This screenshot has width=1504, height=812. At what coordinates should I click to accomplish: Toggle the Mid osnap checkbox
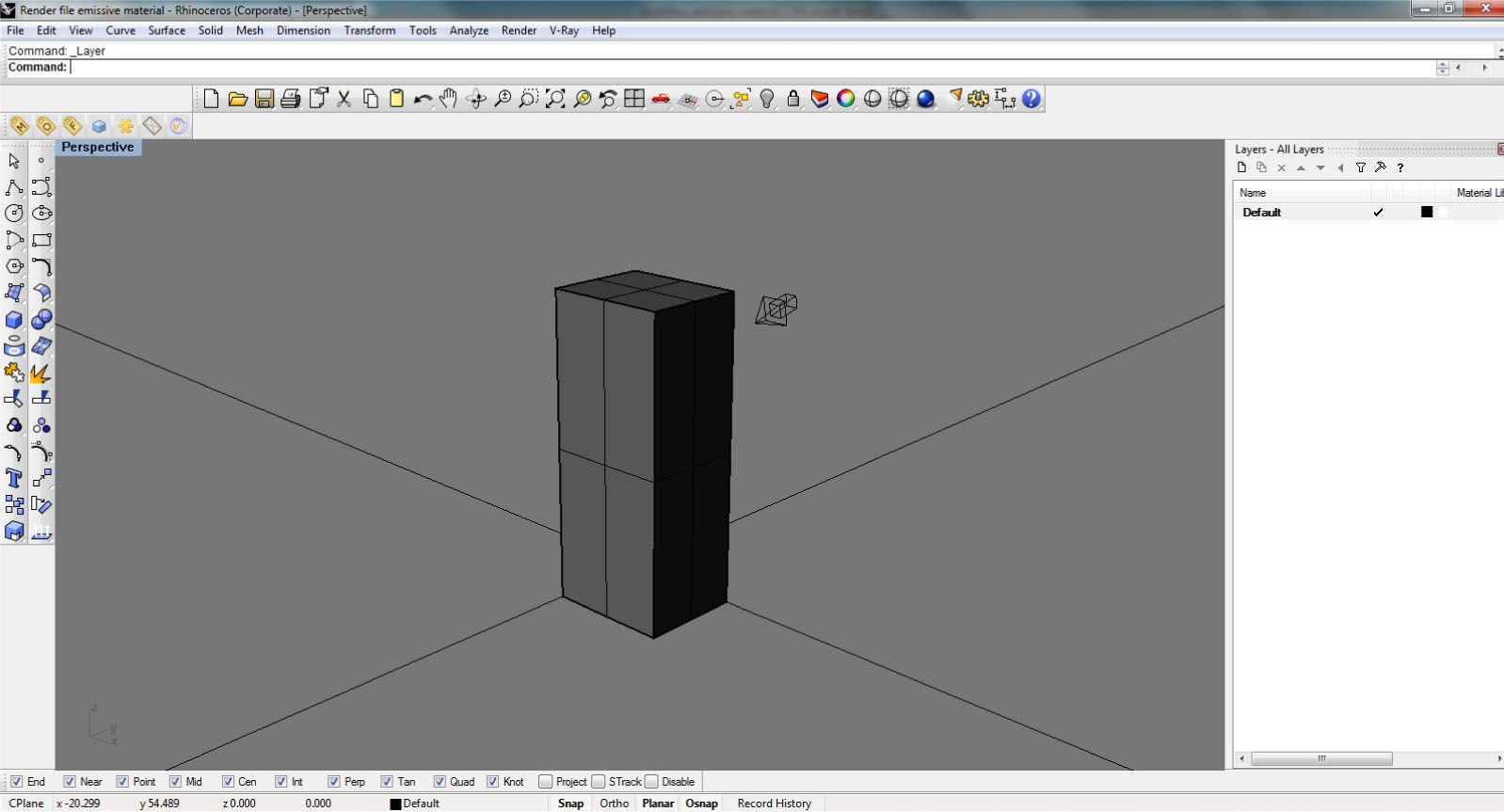pos(175,782)
